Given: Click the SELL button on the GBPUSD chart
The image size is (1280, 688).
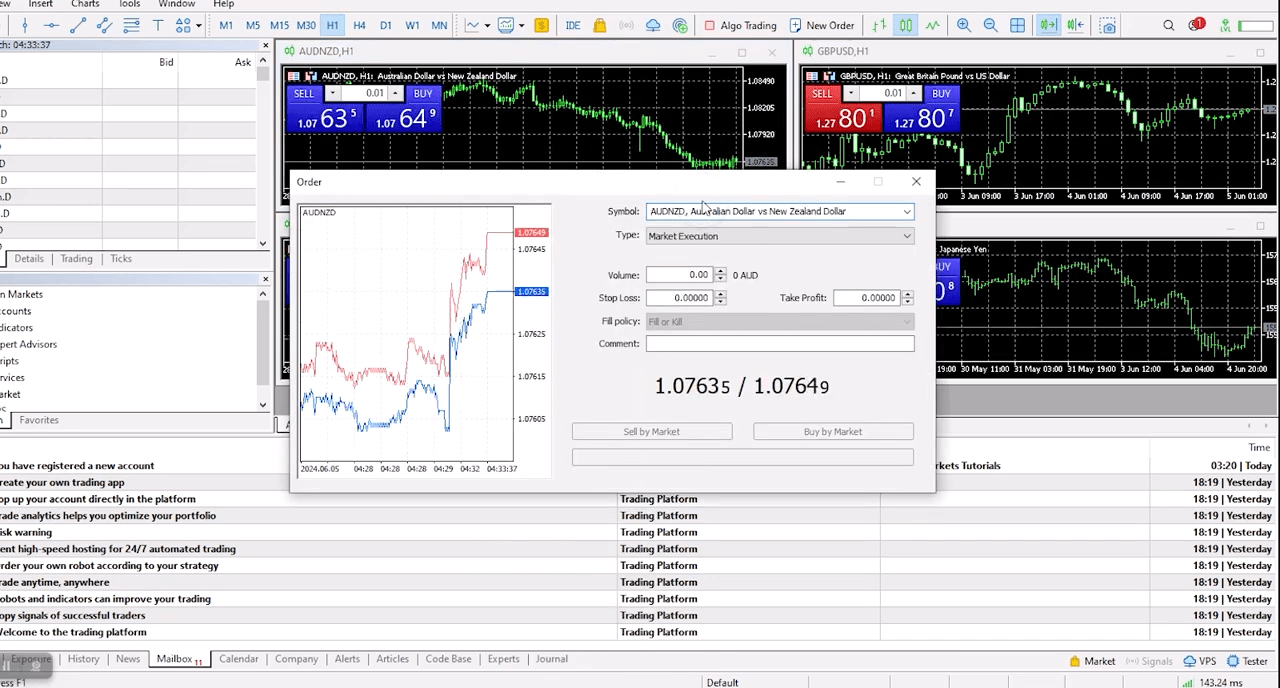Looking at the screenshot, I should point(821,93).
